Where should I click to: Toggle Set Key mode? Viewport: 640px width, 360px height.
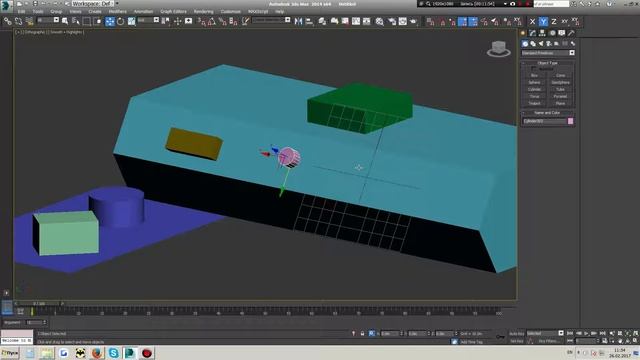[517, 341]
